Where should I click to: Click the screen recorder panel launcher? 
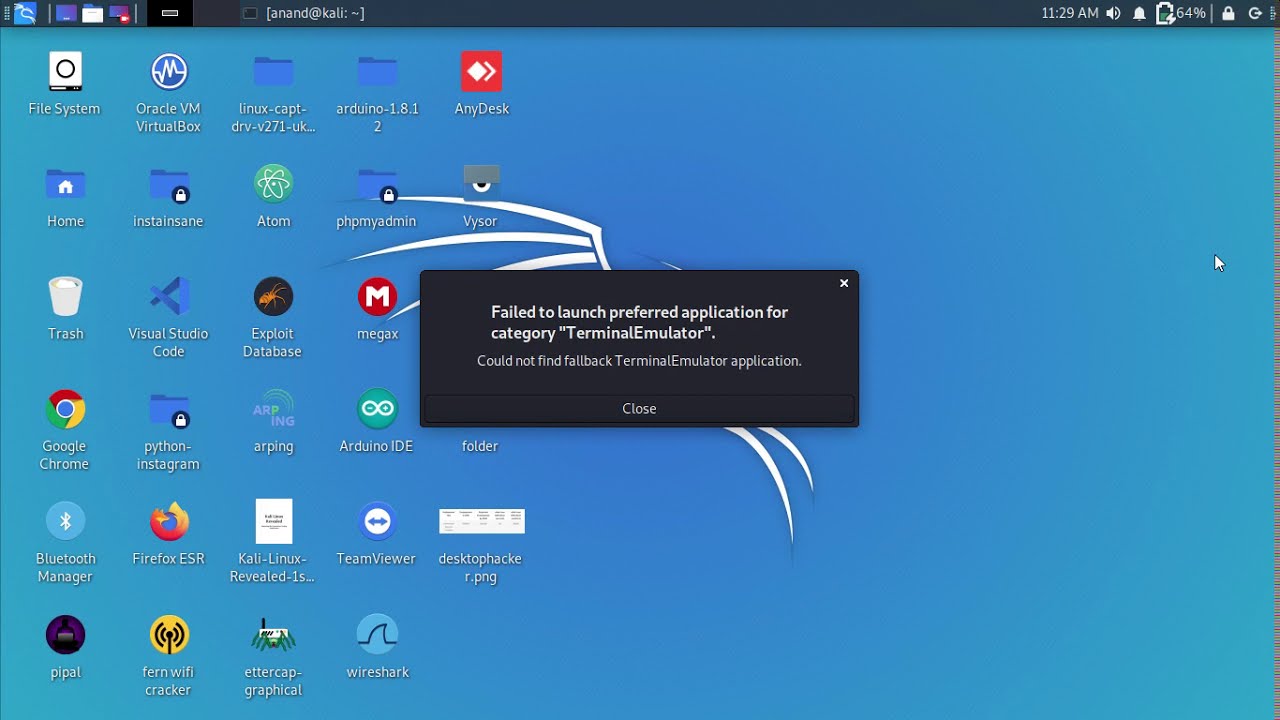[x=120, y=13]
